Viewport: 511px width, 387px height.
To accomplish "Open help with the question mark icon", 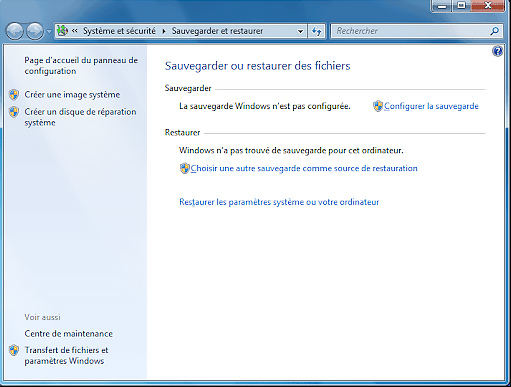I will pos(497,51).
